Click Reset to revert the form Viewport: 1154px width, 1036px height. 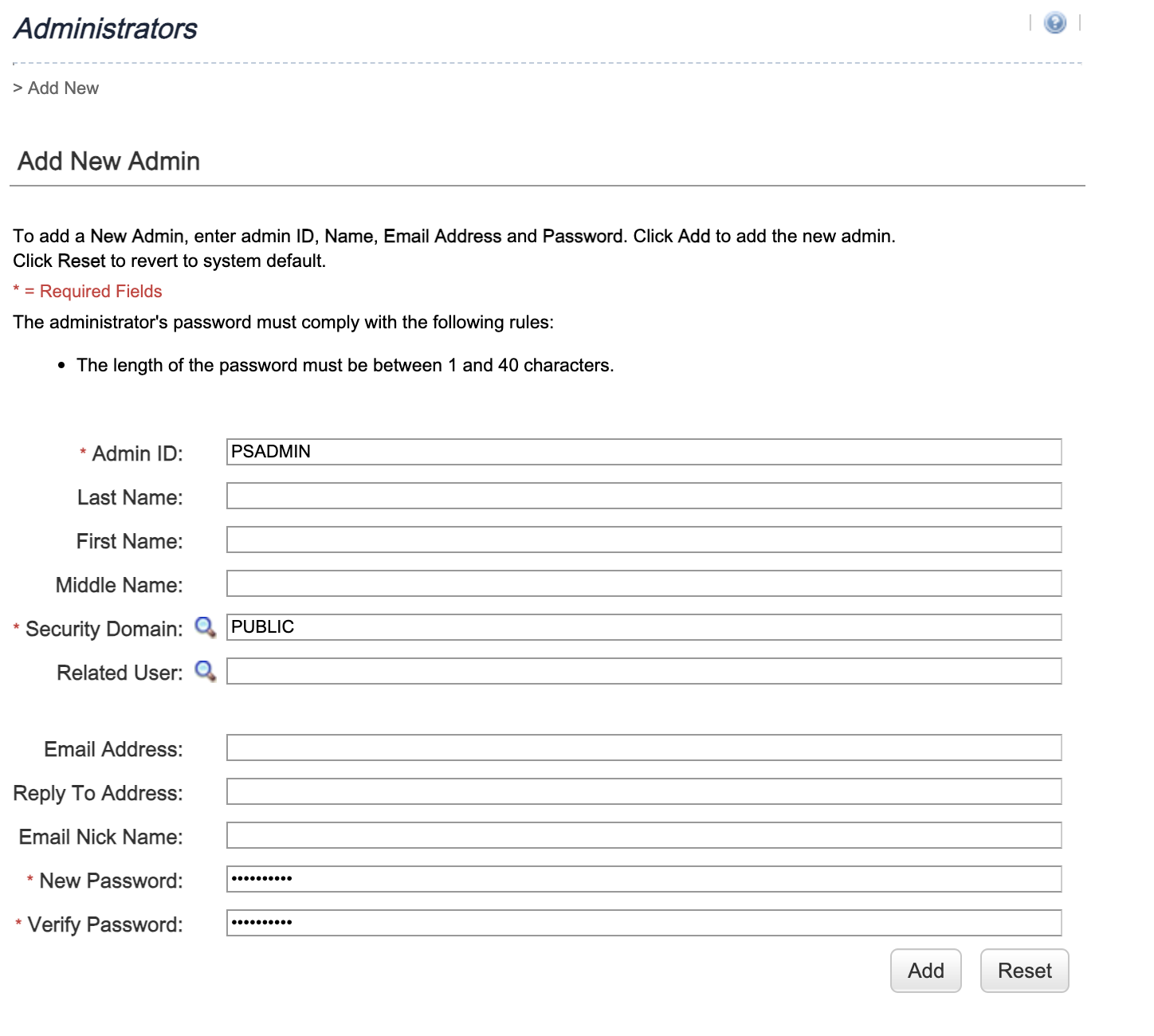1024,971
